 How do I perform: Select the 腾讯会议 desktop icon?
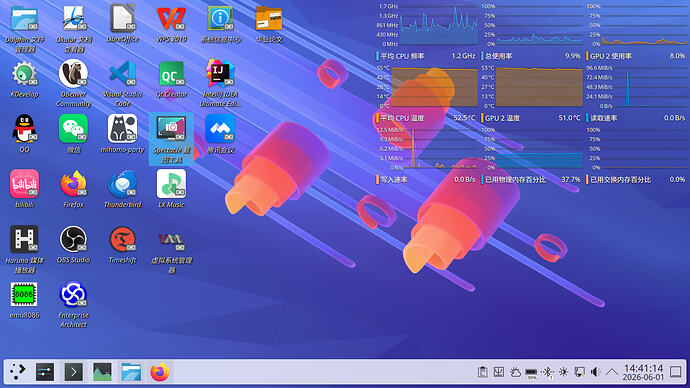coord(220,129)
